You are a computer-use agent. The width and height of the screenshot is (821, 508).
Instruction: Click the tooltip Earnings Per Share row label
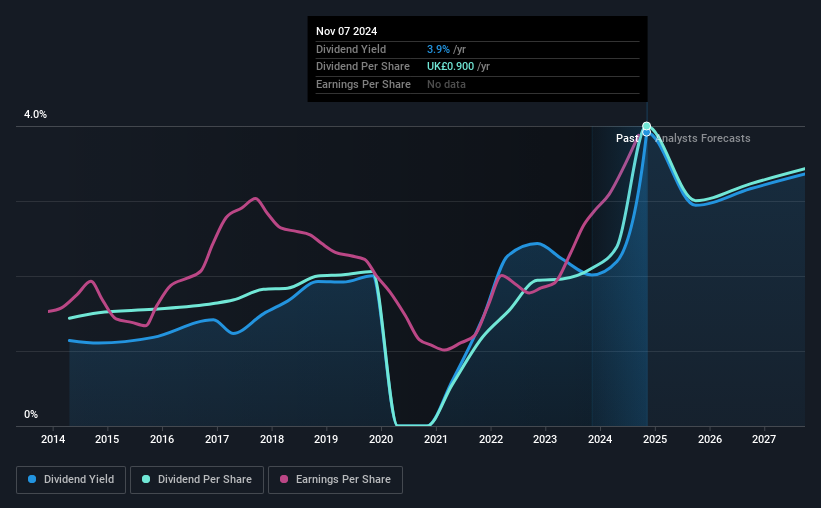[x=363, y=84]
